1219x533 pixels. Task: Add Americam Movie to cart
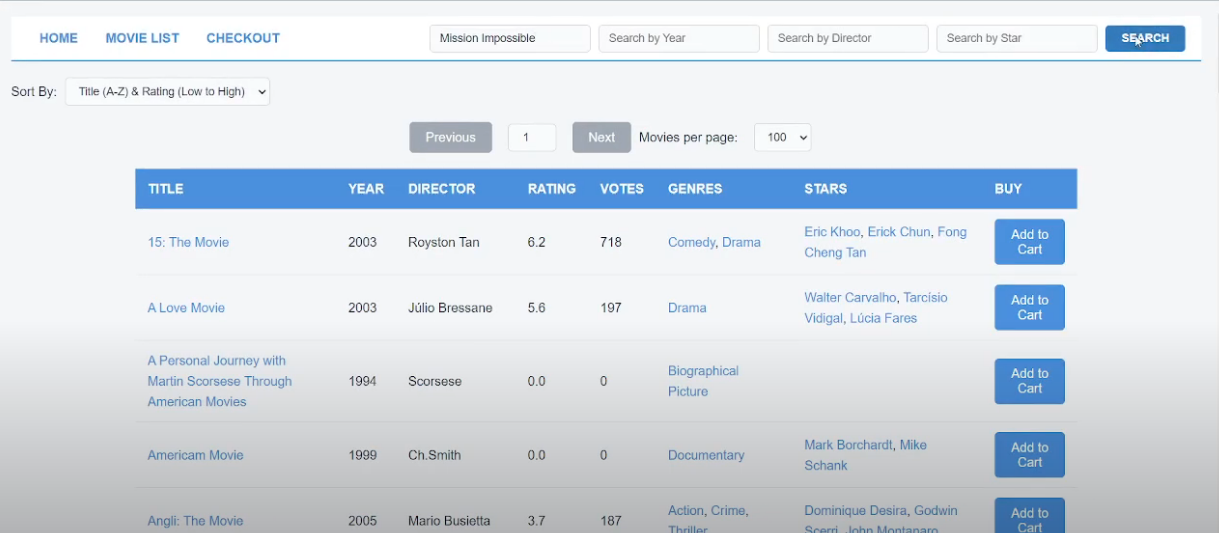(x=1029, y=455)
